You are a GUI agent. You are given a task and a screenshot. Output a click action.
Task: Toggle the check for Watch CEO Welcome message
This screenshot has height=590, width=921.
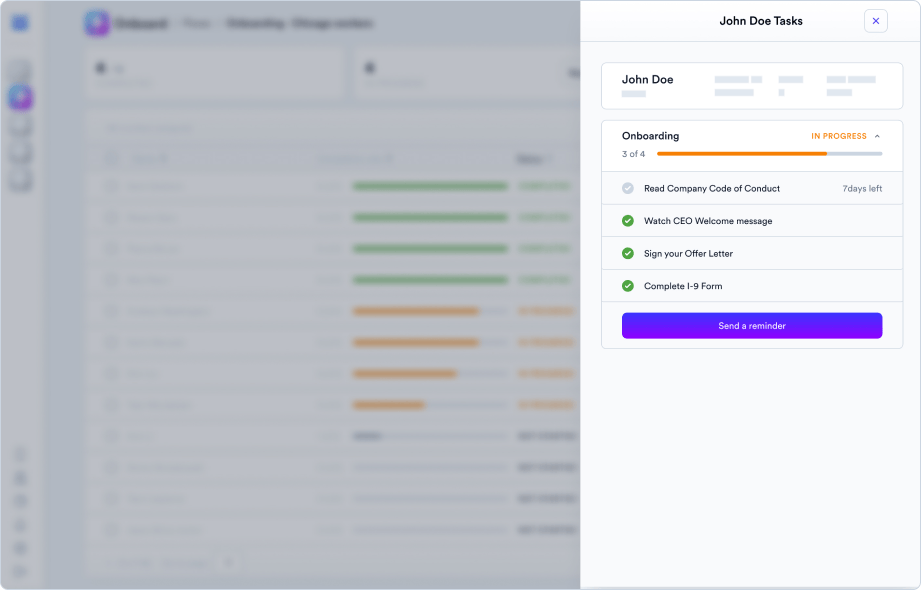pos(628,221)
